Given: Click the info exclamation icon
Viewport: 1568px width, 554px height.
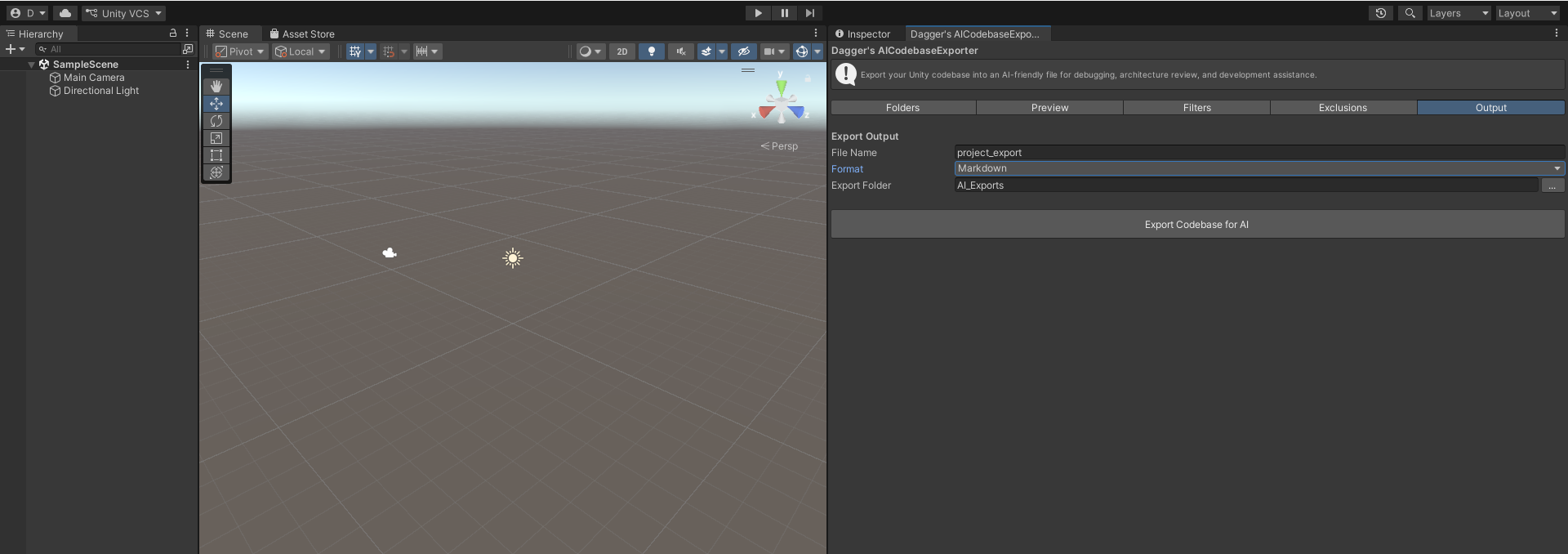Looking at the screenshot, I should pos(846,74).
